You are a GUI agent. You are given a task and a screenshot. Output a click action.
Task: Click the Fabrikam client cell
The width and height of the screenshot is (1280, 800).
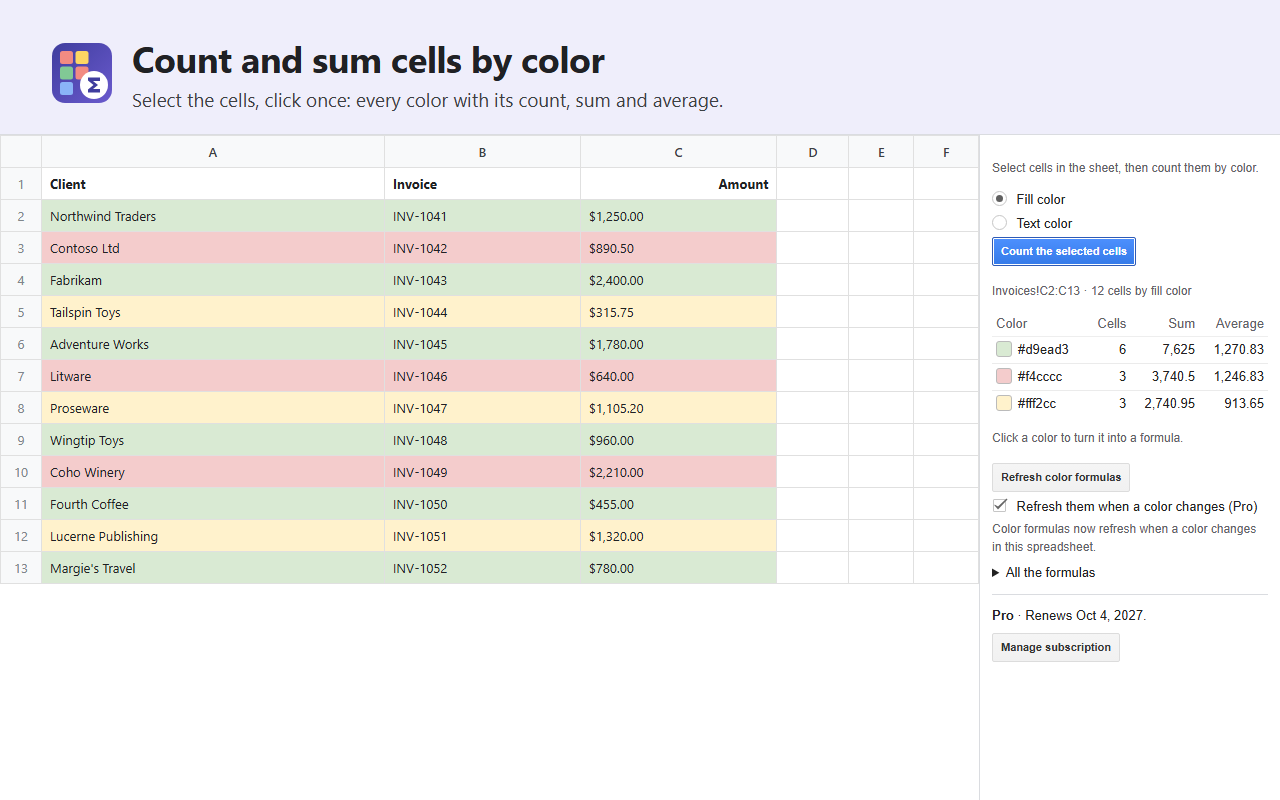pyautogui.click(x=213, y=280)
